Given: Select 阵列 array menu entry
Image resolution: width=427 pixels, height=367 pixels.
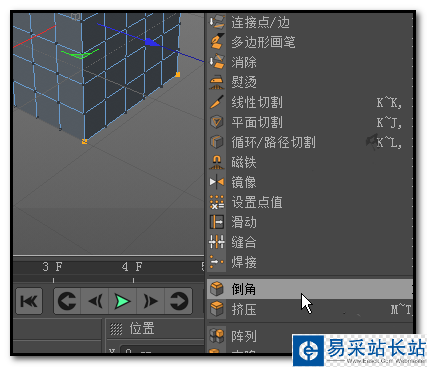Looking at the screenshot, I should coord(310,336).
